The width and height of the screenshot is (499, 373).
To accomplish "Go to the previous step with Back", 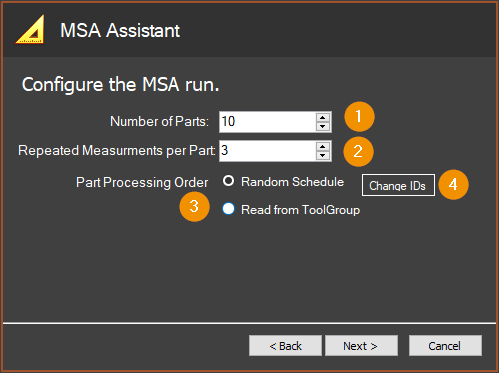I will point(285,346).
